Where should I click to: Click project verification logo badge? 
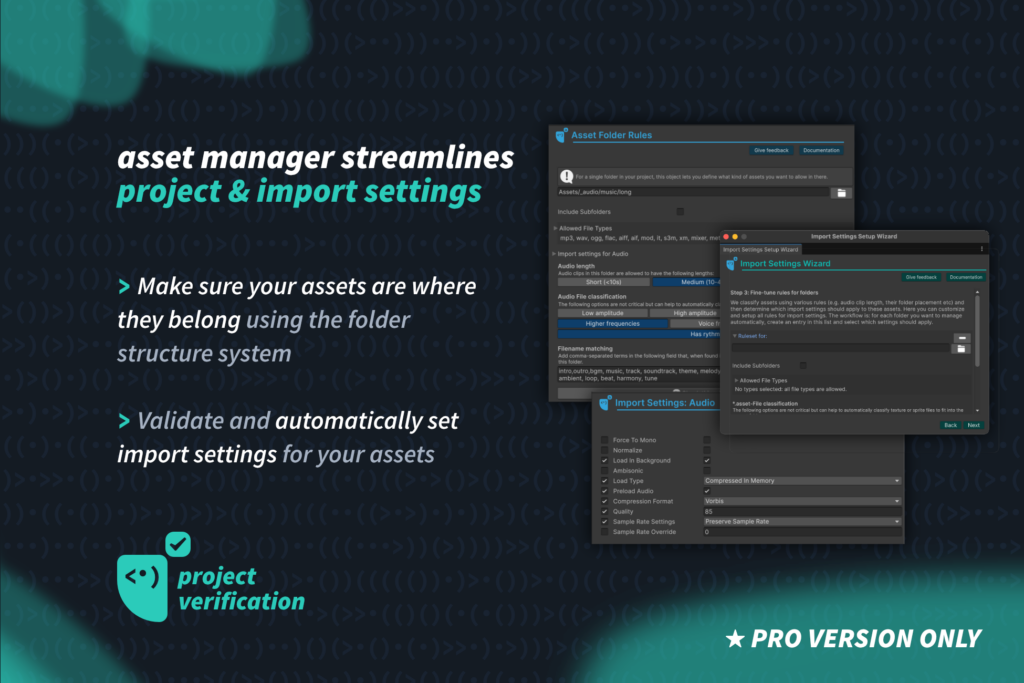[153, 577]
